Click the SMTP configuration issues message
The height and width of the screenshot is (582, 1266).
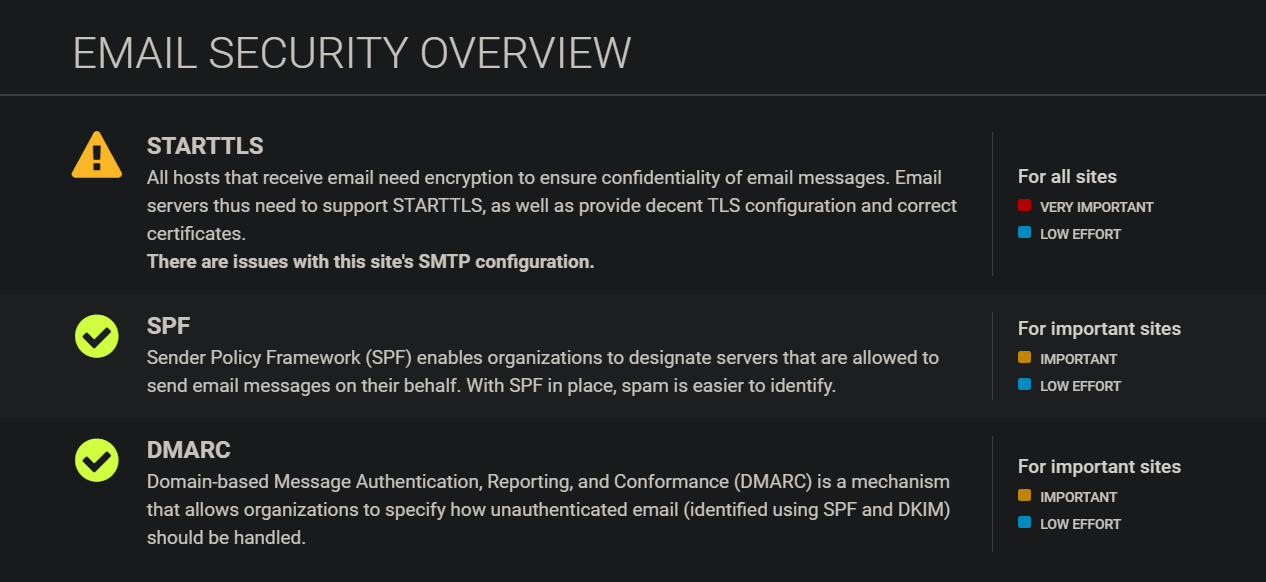point(371,261)
